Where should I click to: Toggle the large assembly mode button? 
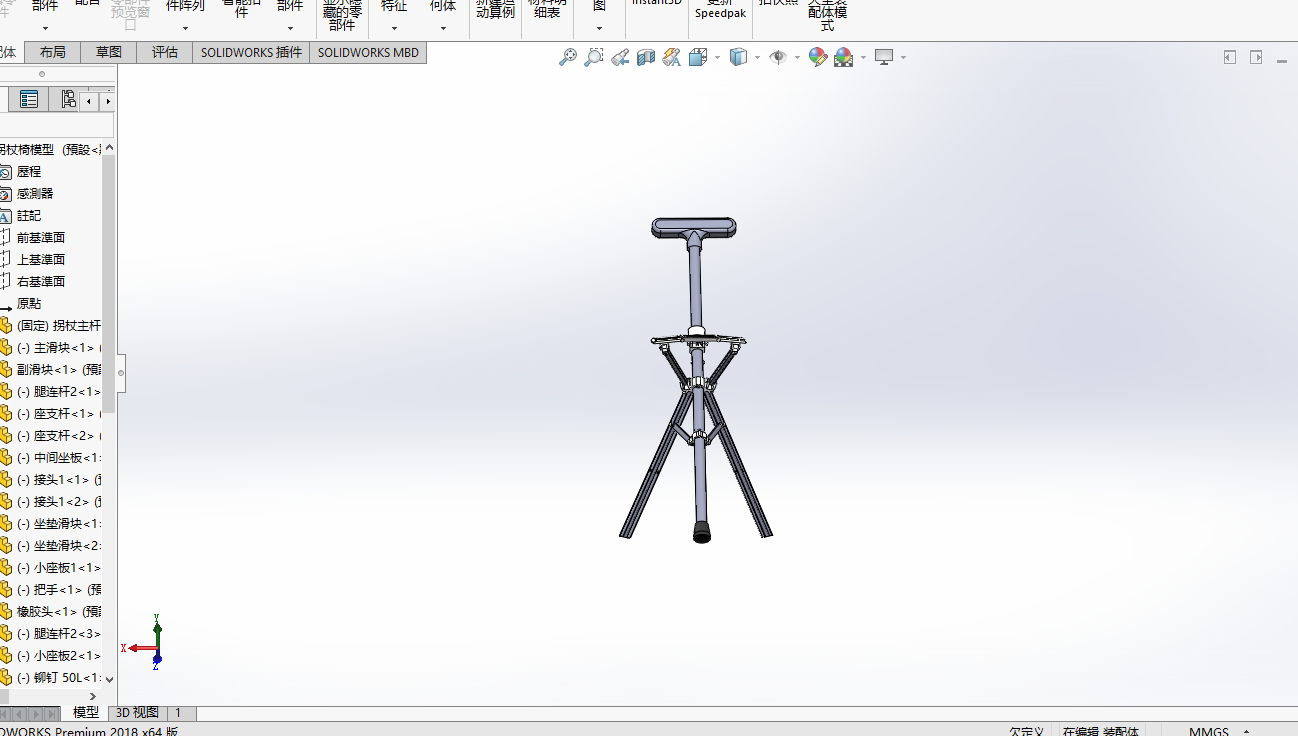coord(827,15)
